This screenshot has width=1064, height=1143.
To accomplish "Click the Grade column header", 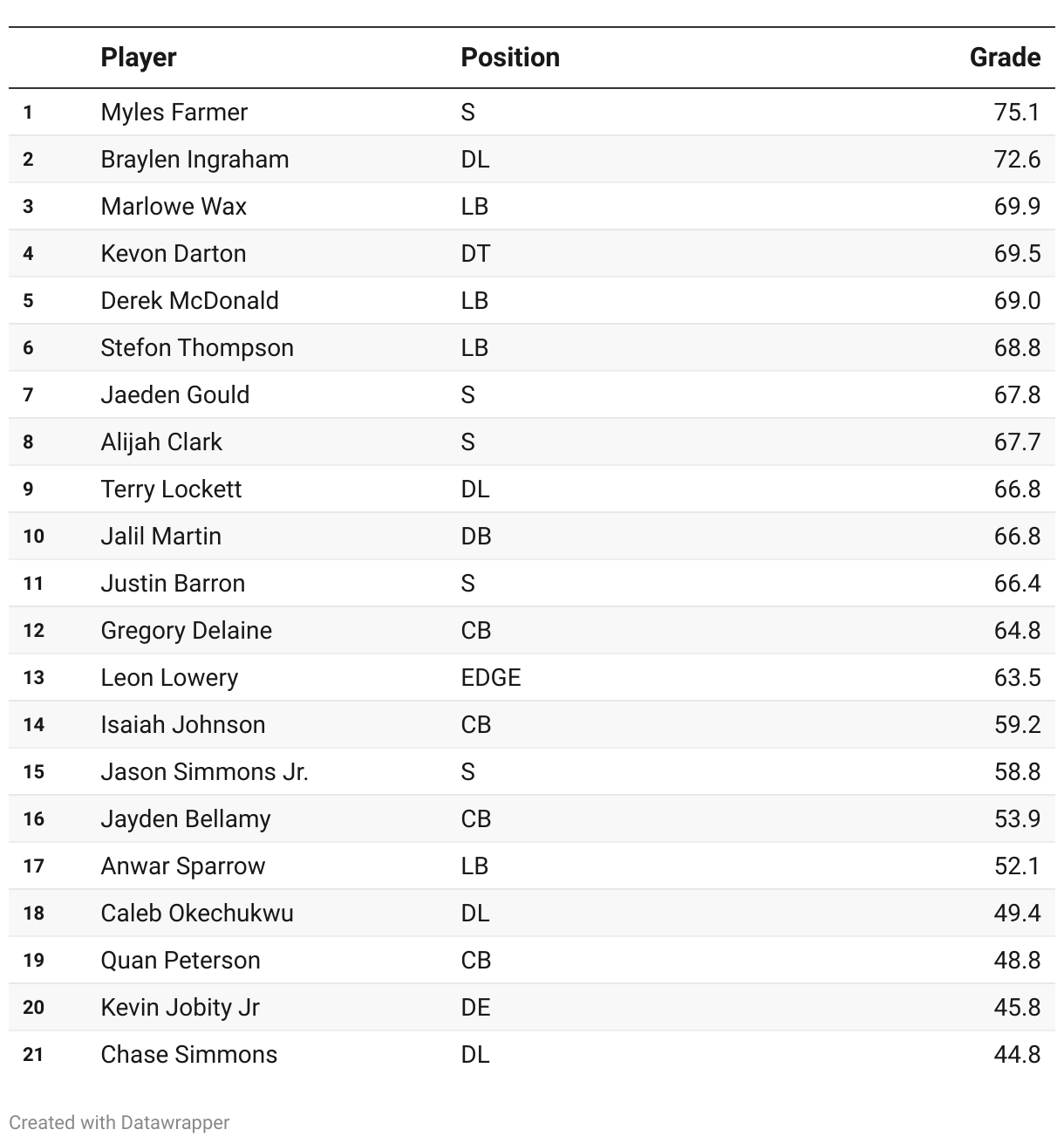I will tap(1005, 58).
